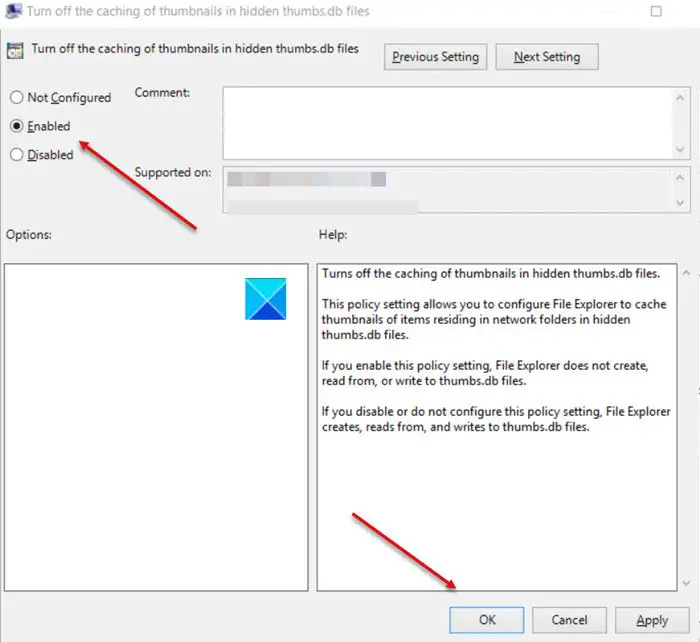Image resolution: width=700 pixels, height=642 pixels.
Task: Click the Supported on: label
Action: pyautogui.click(x=173, y=172)
